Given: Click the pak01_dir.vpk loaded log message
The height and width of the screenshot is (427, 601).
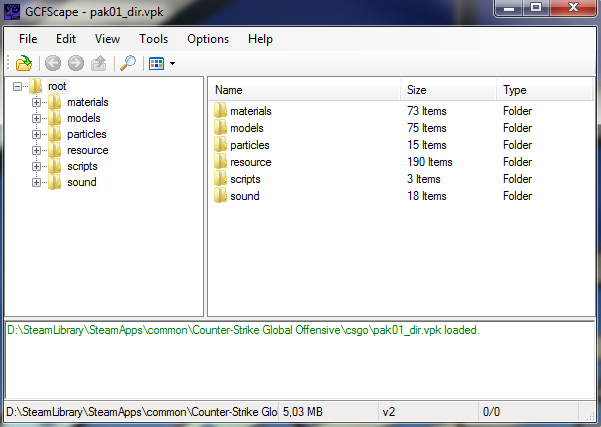Looking at the screenshot, I should pos(243,330).
